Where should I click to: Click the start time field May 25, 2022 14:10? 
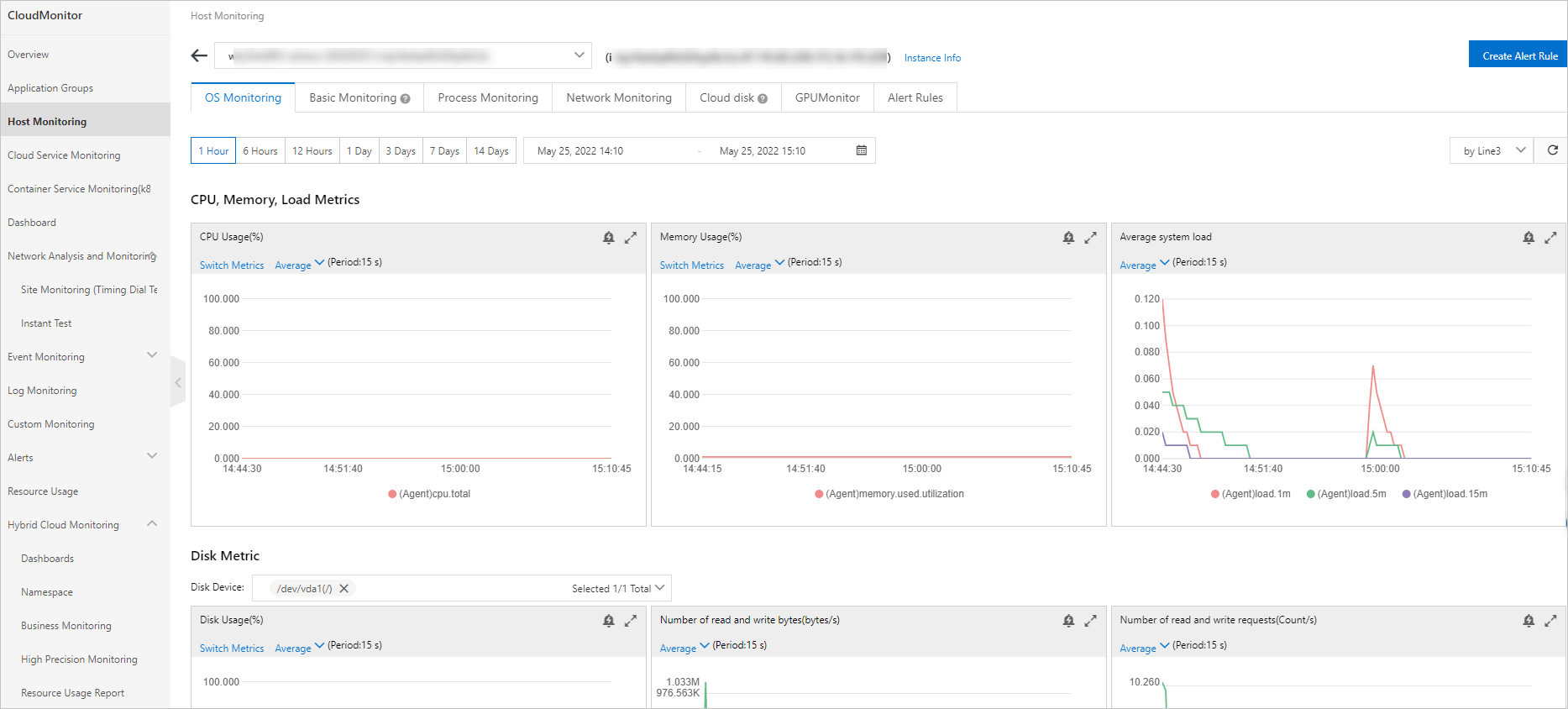[x=580, y=151]
